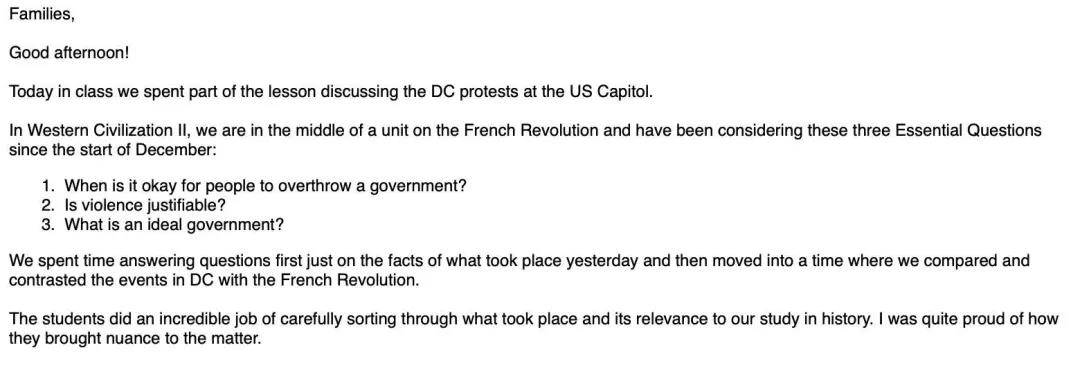Screen dimensions: 1080x377
Task: Click 'they brought nuance to the matter.' line
Action: [135, 338]
